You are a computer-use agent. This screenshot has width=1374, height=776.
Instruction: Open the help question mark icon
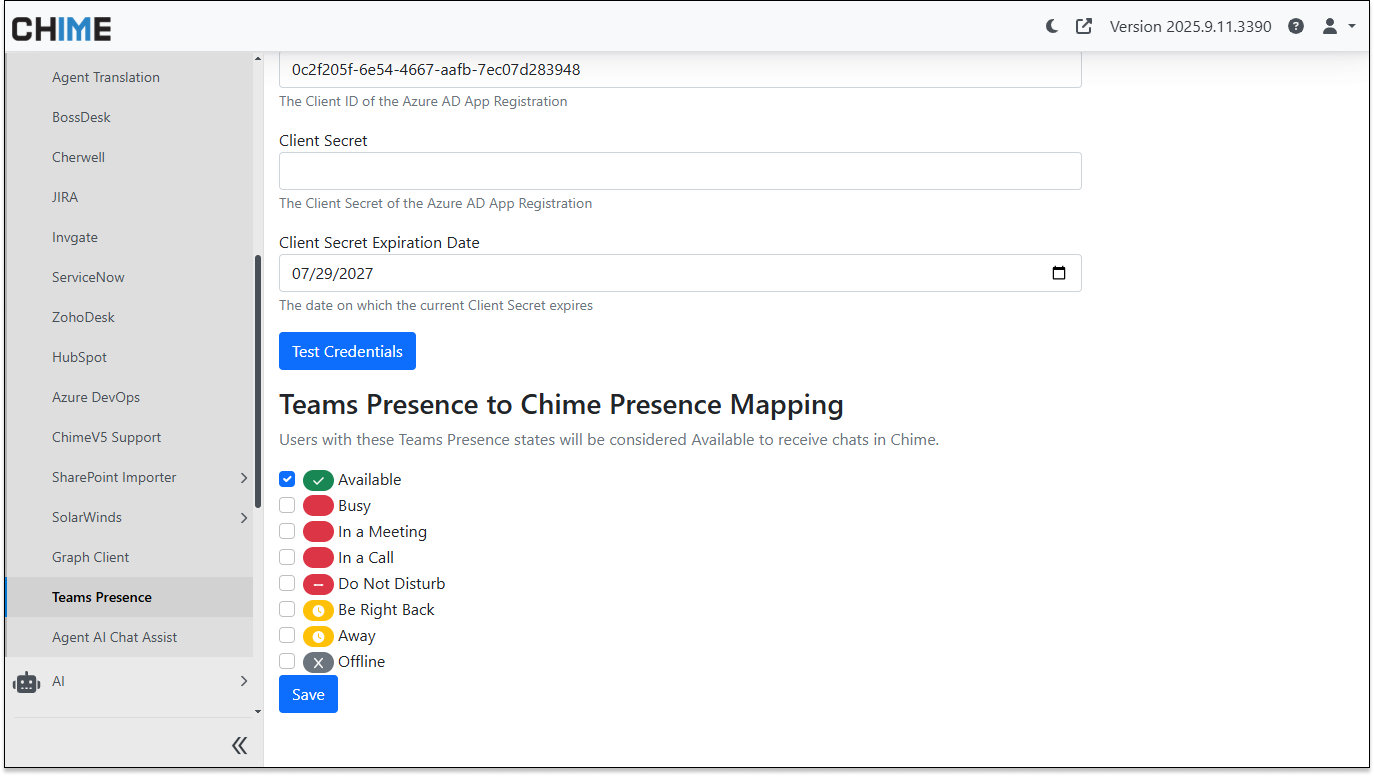[x=1296, y=27]
